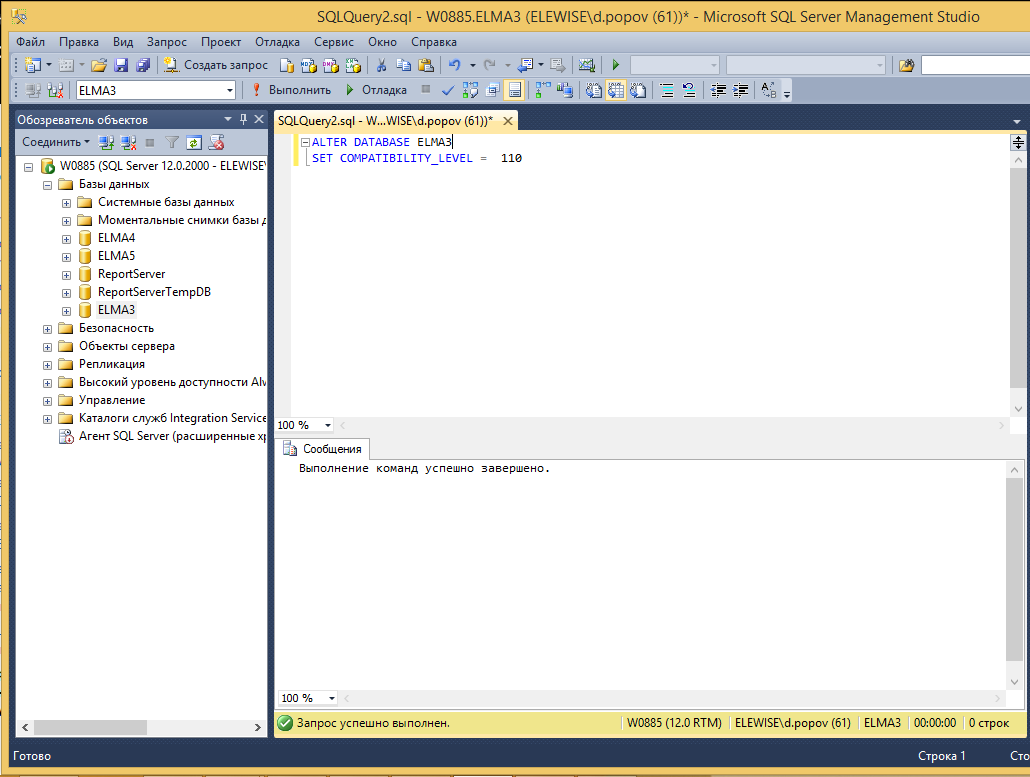
Task: Refresh the Object Explorer tree
Action: coord(193,142)
